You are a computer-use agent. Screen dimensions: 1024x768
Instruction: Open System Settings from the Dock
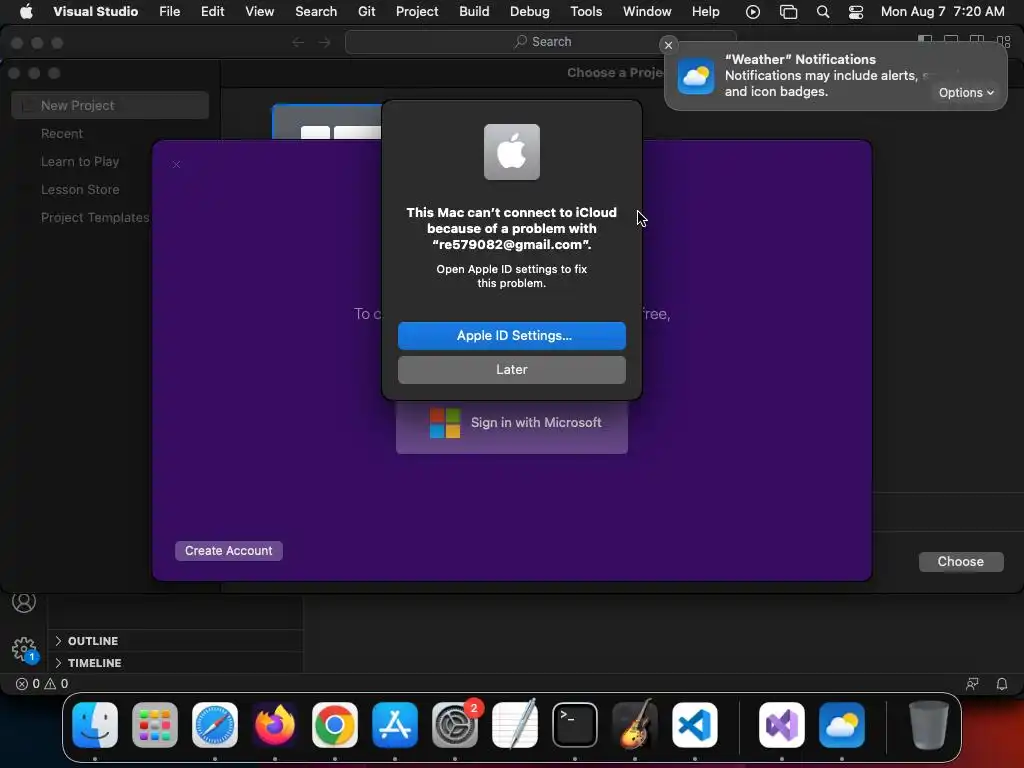(455, 725)
